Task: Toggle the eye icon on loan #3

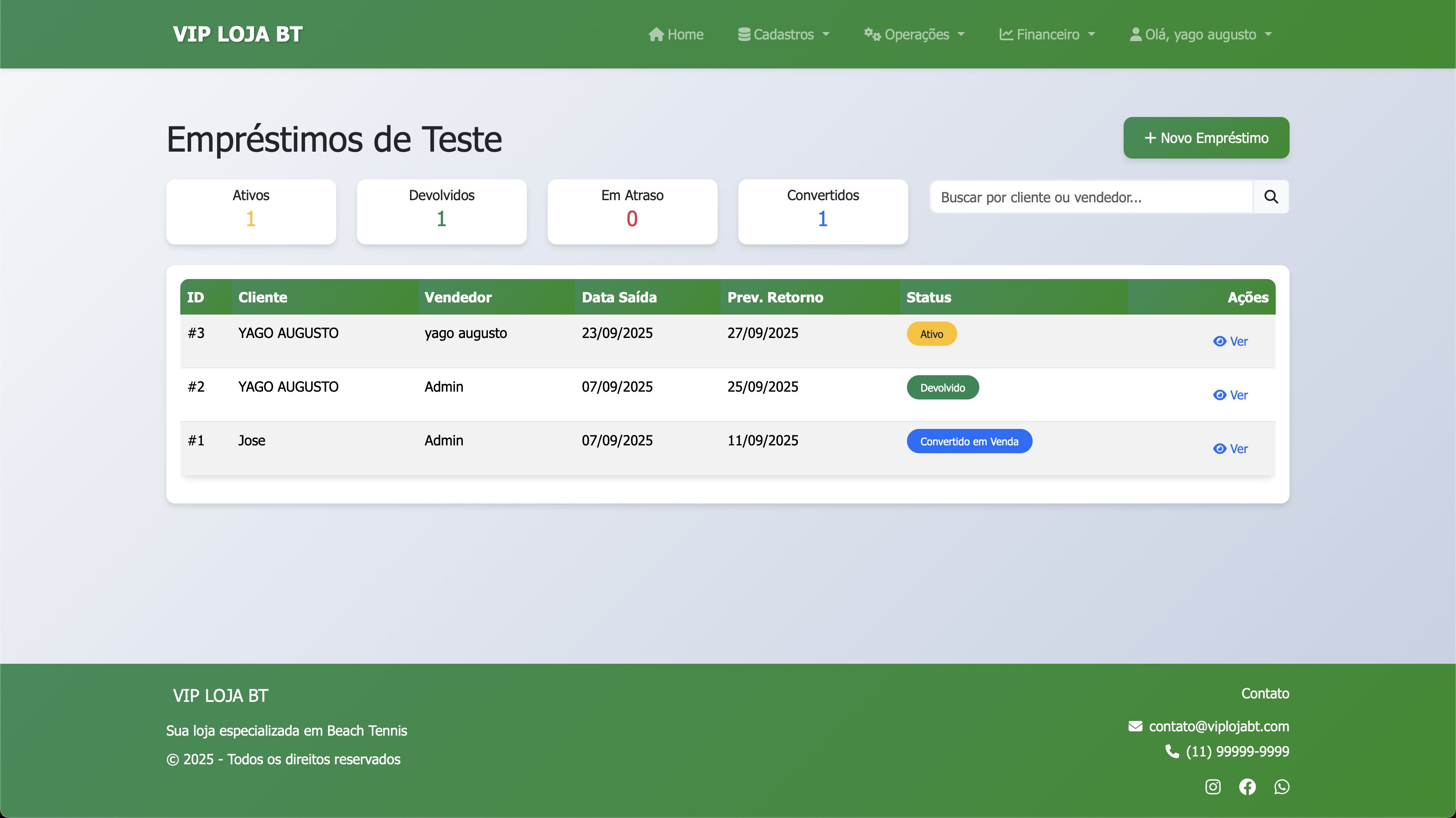Action: [1220, 341]
